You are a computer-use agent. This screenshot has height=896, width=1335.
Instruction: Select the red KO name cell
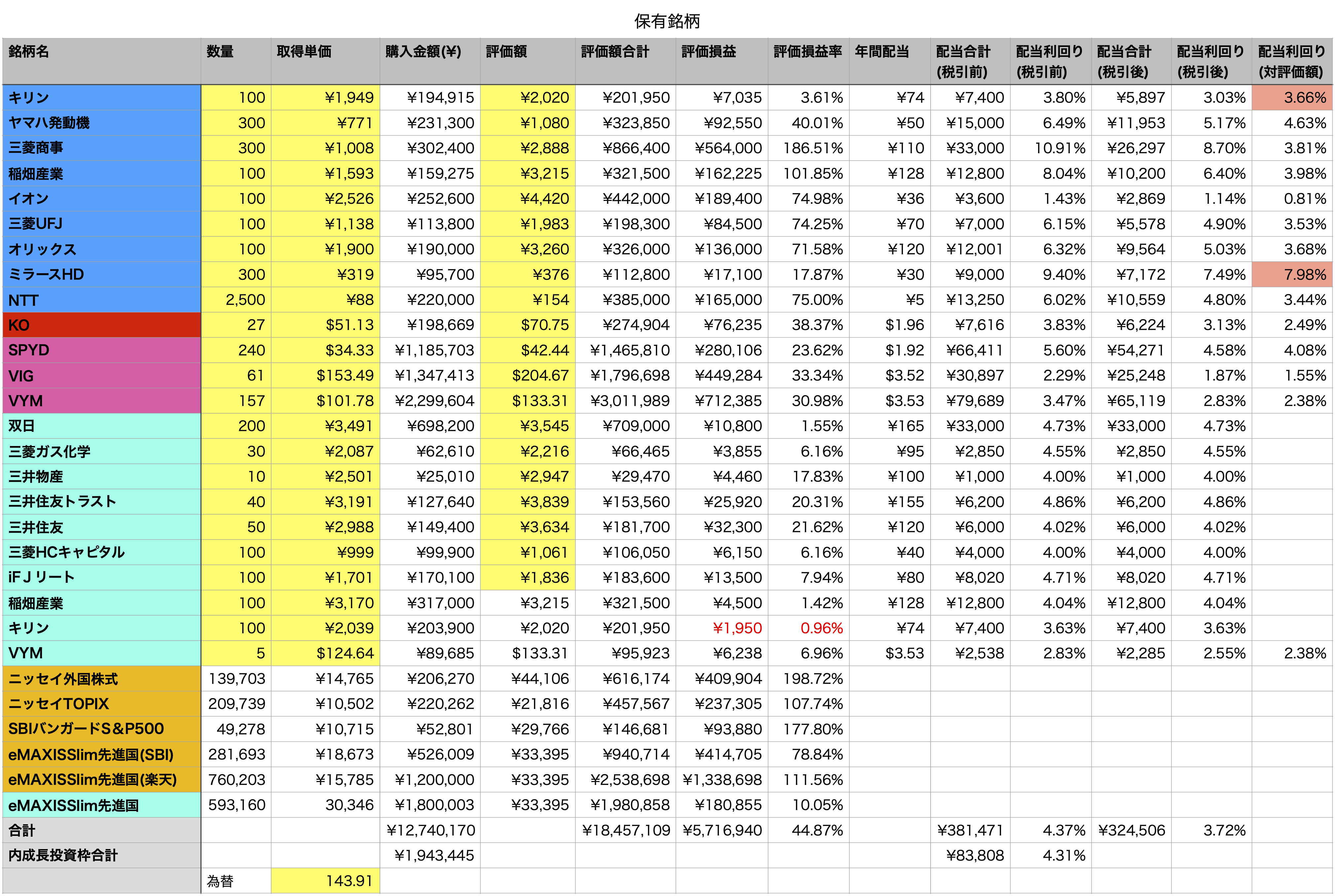pos(102,325)
